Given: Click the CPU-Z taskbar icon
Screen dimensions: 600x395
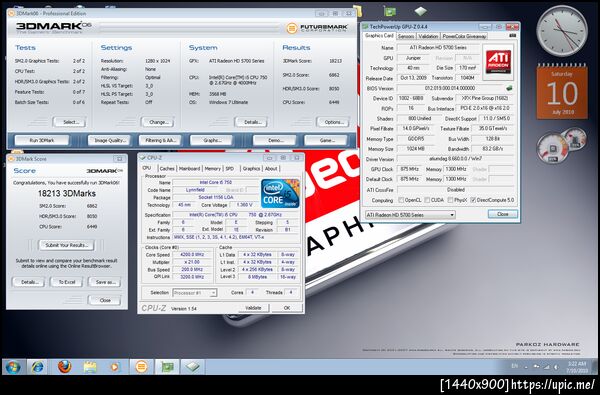Looking at the screenshot, I should pos(192,367).
